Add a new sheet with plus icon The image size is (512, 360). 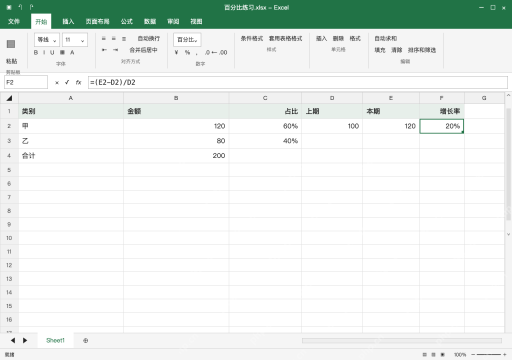pyautogui.click(x=86, y=341)
